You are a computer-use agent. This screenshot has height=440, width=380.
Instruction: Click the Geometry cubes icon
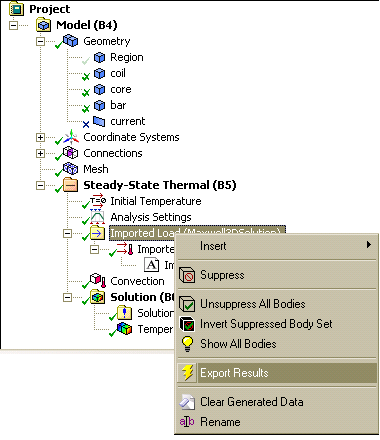(x=71, y=41)
